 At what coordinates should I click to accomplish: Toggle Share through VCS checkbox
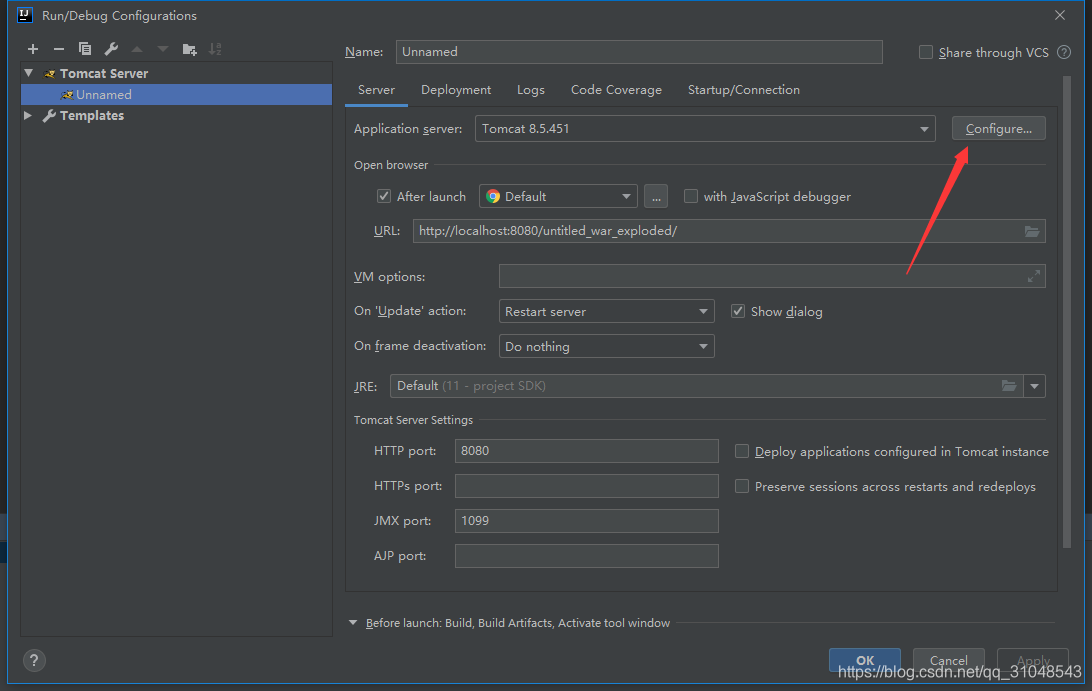click(x=926, y=52)
